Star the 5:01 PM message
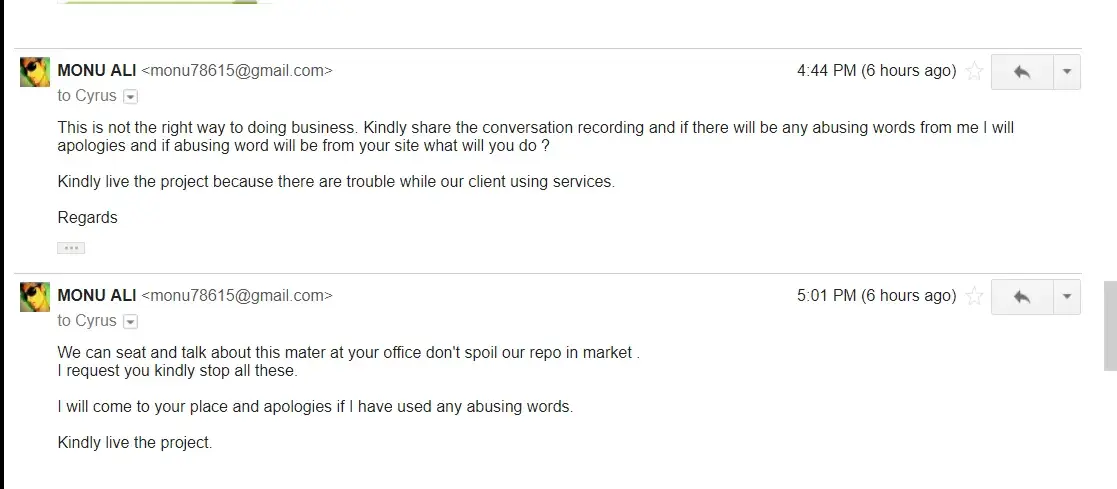The width and height of the screenshot is (1117, 489). pyautogui.click(x=974, y=297)
